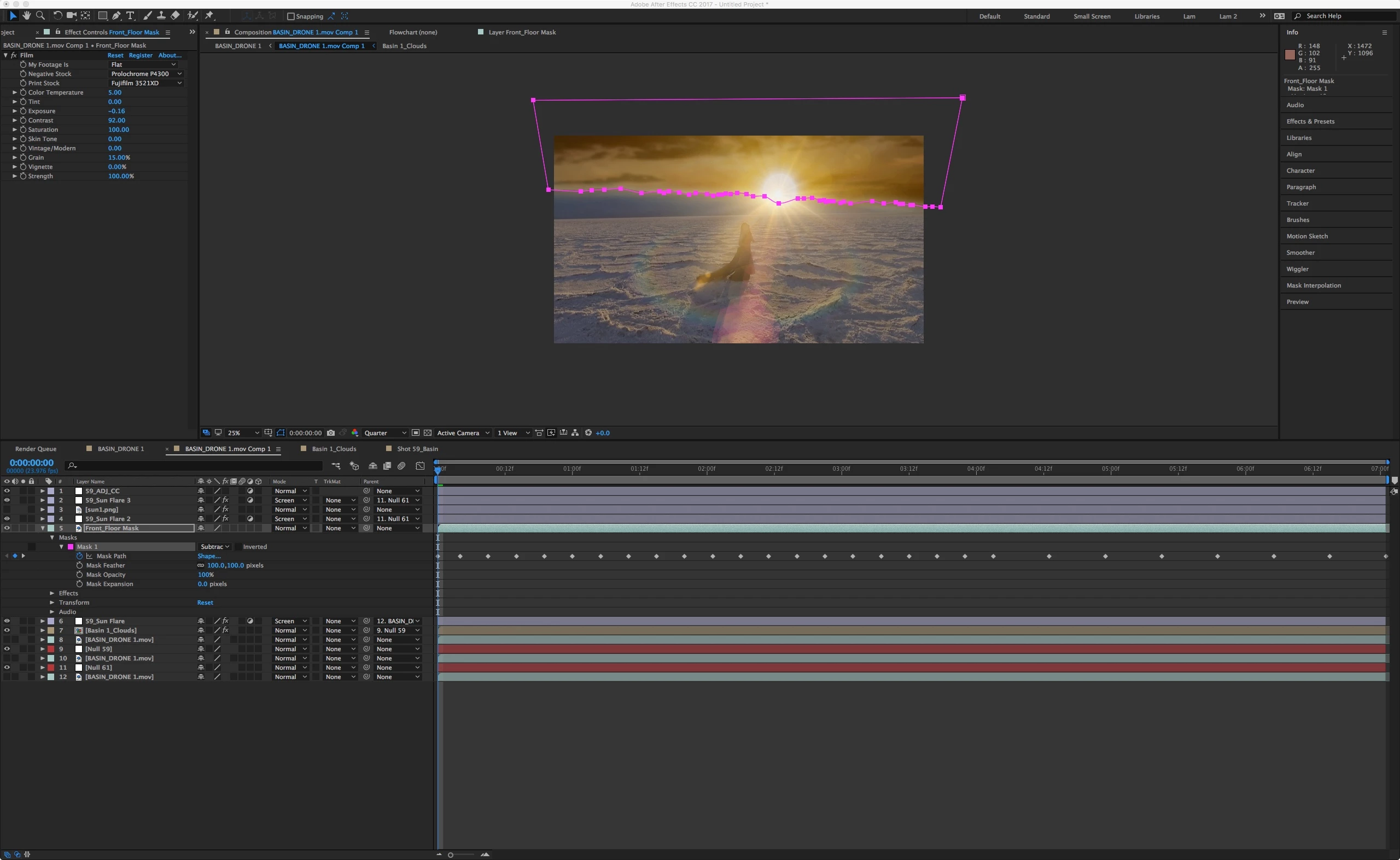Open the Quarter resolution dropdown
The height and width of the screenshot is (860, 1400).
pyautogui.click(x=385, y=433)
